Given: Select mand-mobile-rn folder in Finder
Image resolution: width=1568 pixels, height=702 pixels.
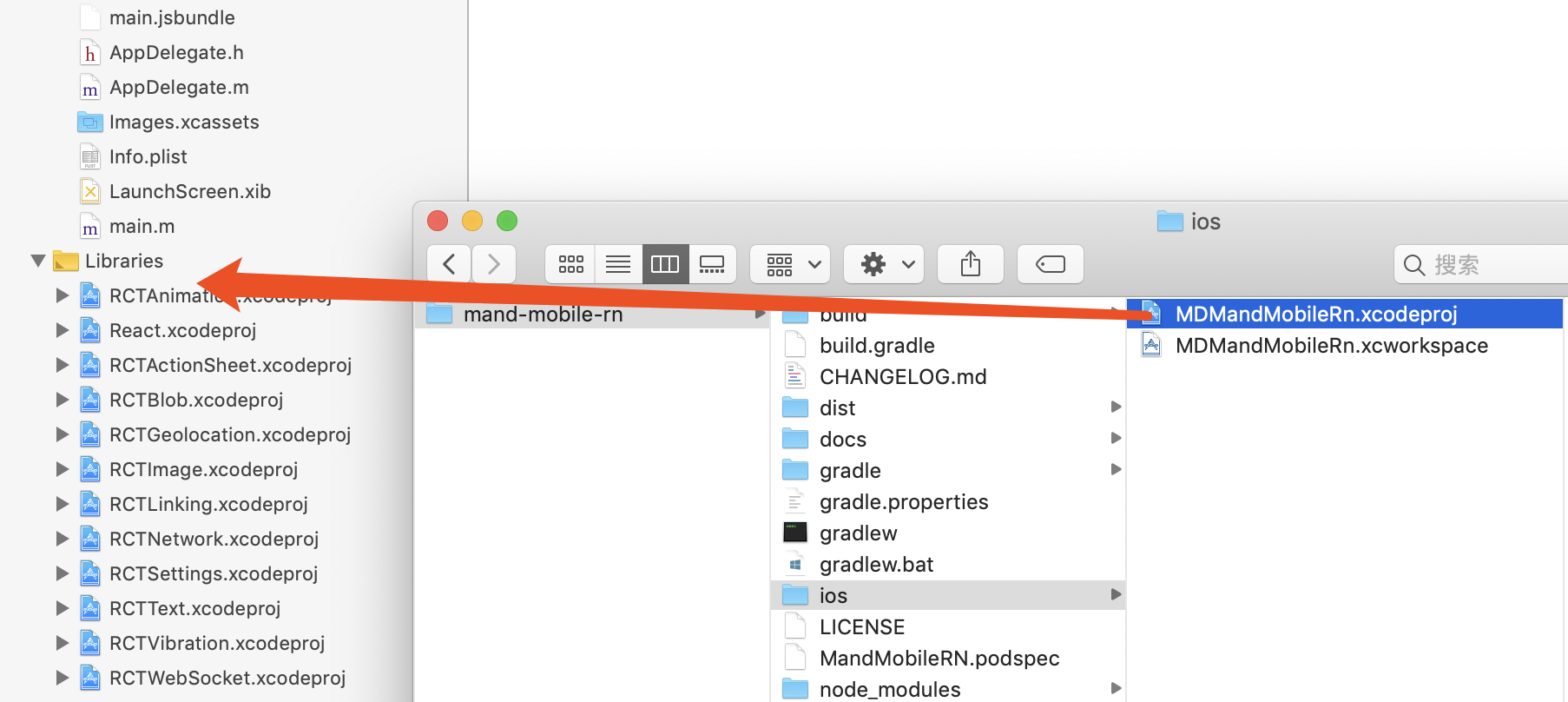Looking at the screenshot, I should click(592, 314).
